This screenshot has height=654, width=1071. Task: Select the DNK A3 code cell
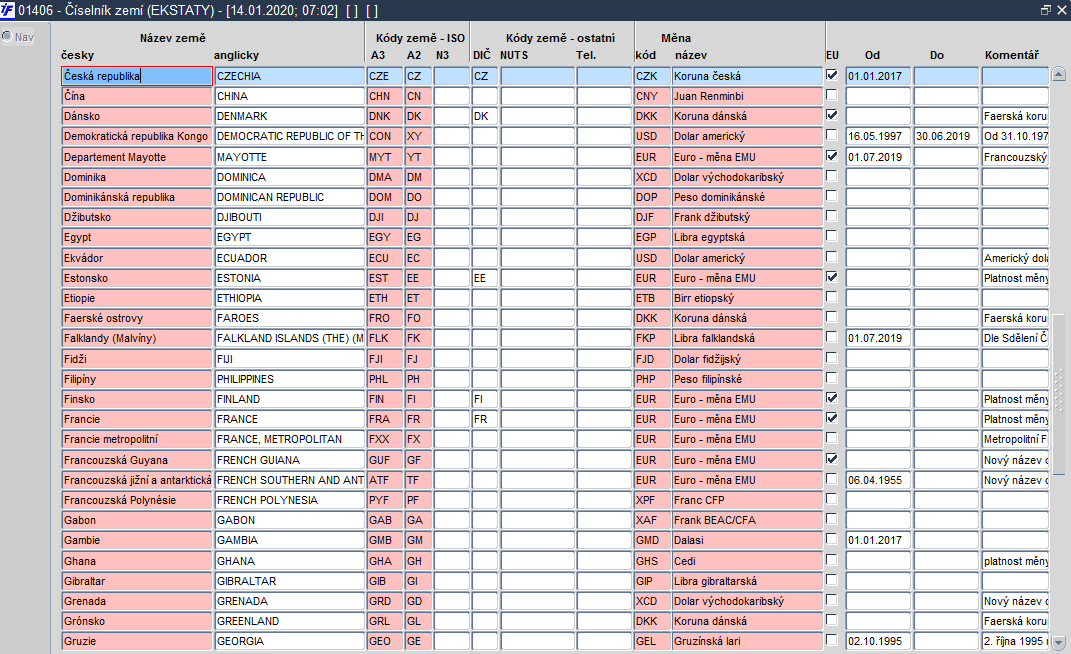385,116
